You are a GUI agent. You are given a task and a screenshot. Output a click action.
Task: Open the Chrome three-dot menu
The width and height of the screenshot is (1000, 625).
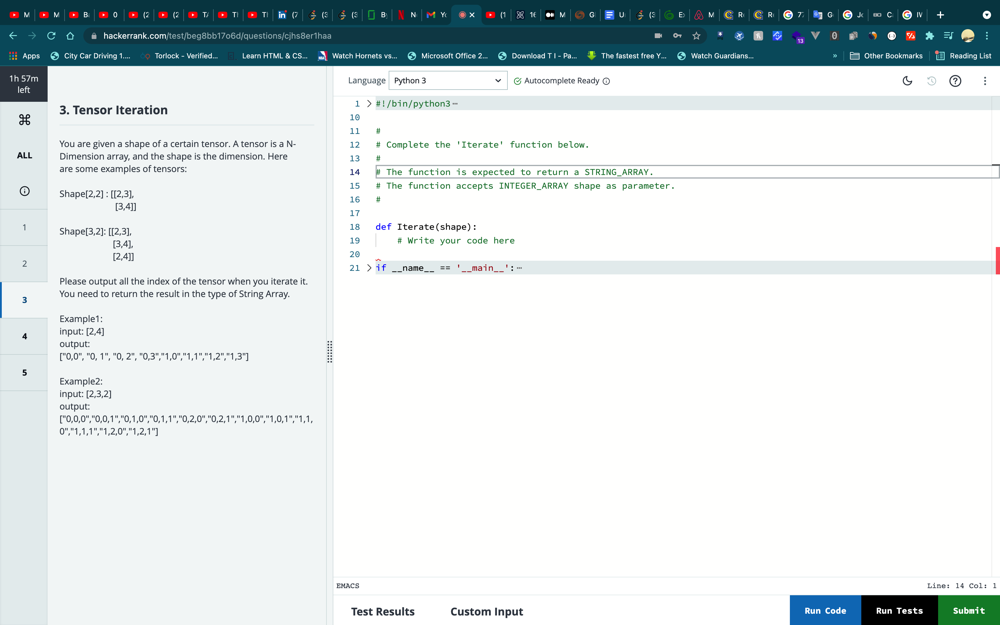click(987, 36)
